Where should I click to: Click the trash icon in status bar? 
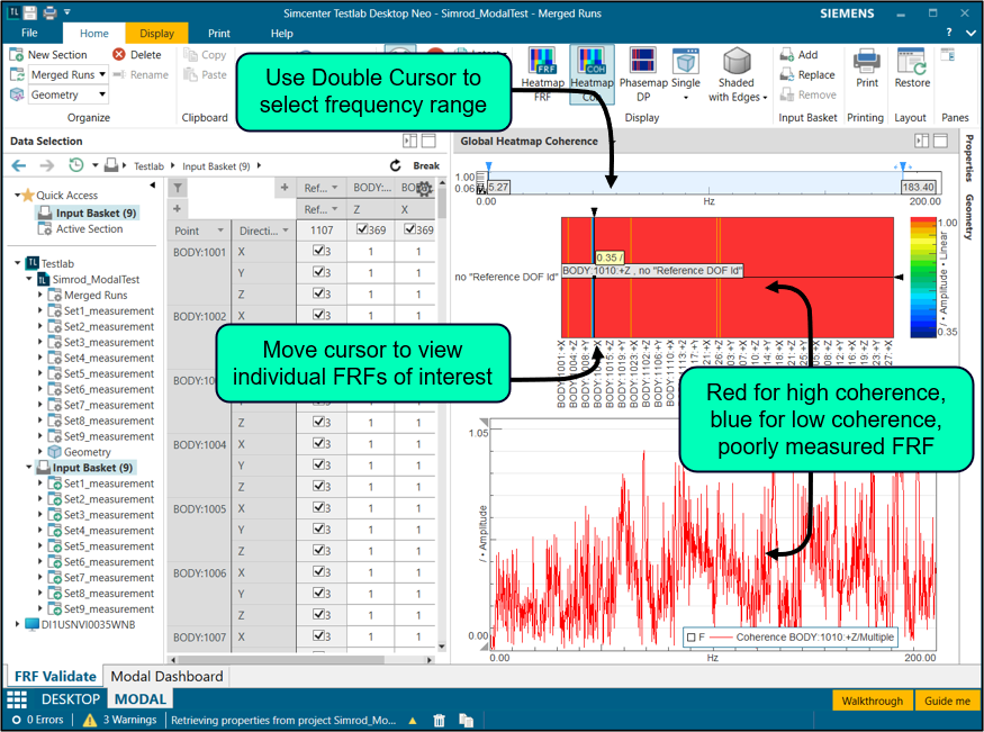(439, 720)
